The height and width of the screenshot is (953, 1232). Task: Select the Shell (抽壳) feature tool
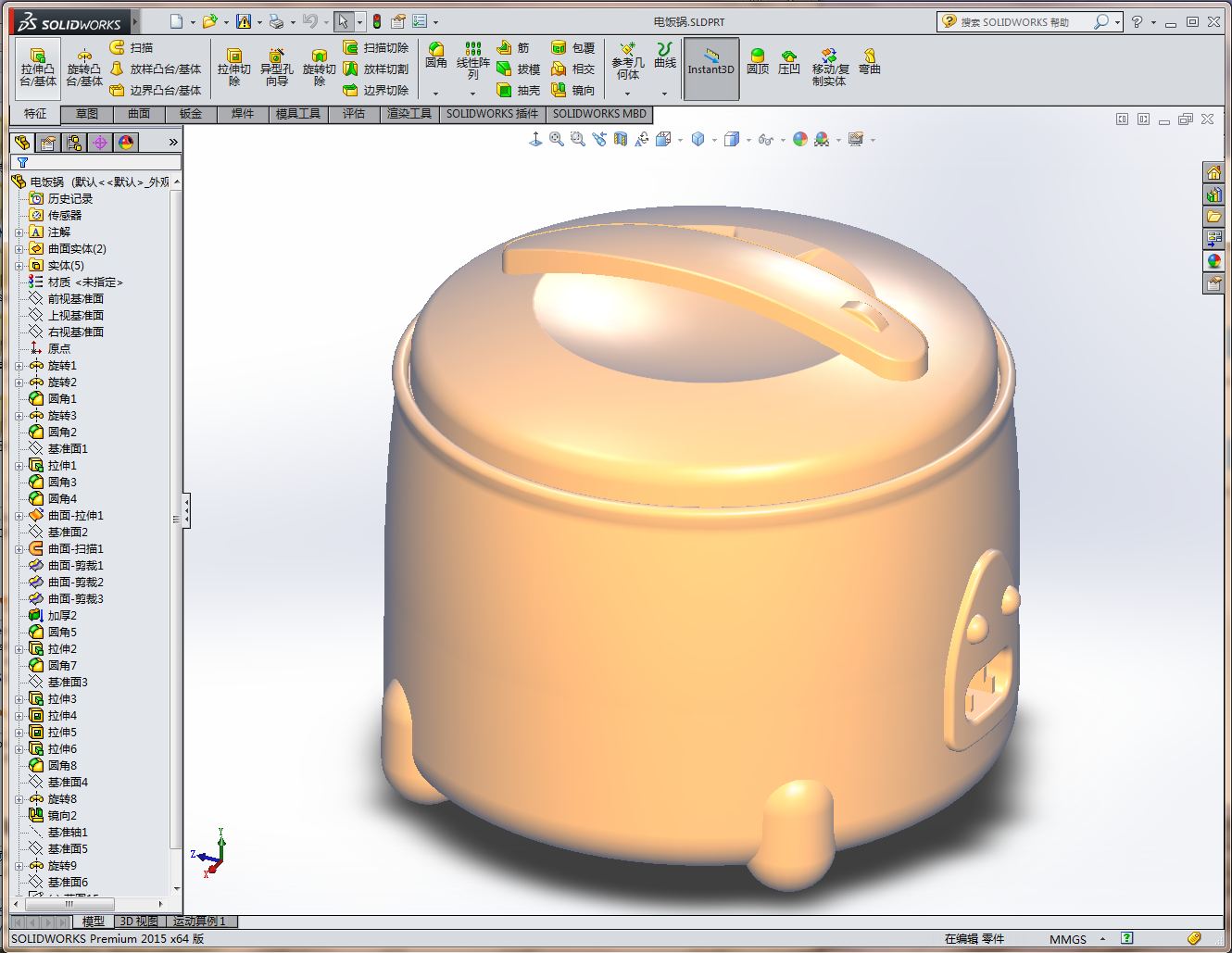pos(518,91)
